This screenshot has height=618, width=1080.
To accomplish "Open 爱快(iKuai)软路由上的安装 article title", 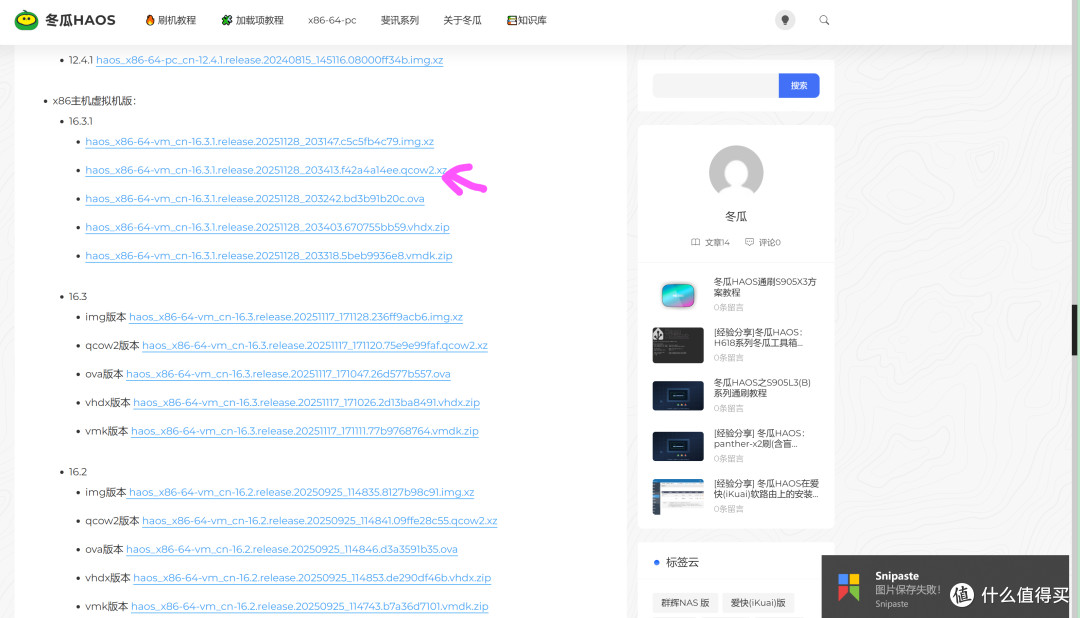I will point(767,489).
